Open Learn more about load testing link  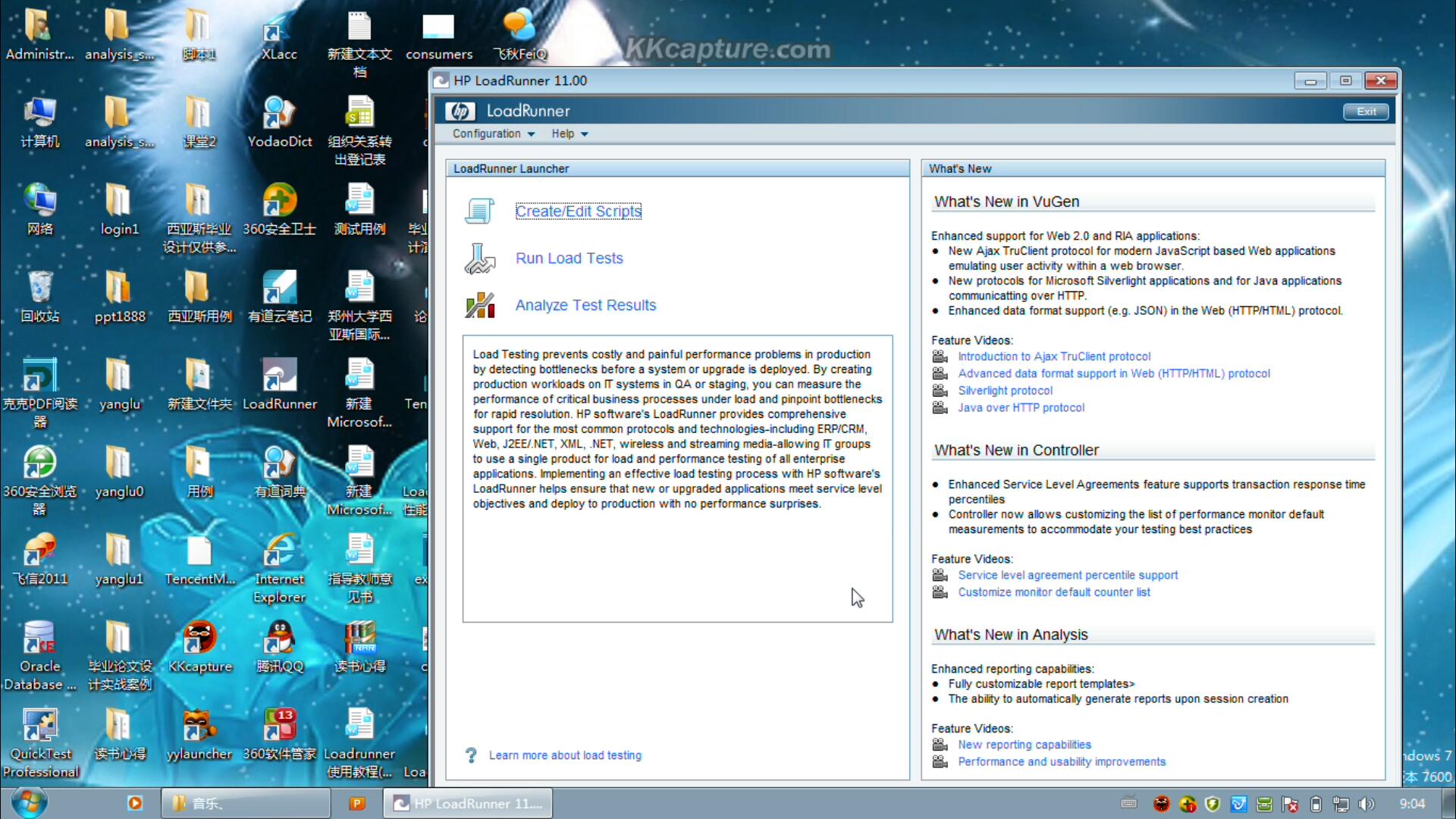[565, 755]
